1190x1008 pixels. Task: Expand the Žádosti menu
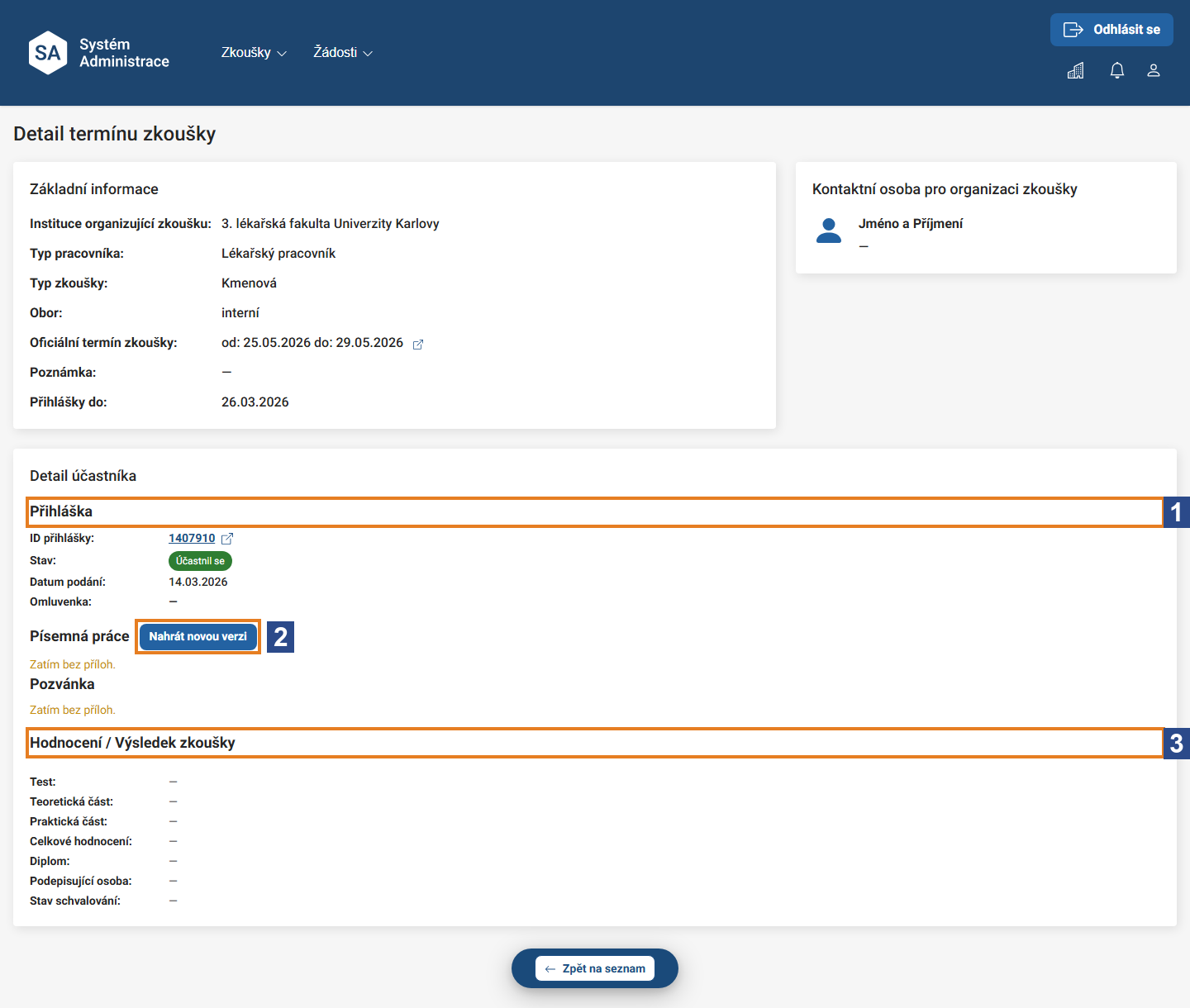[x=343, y=52]
